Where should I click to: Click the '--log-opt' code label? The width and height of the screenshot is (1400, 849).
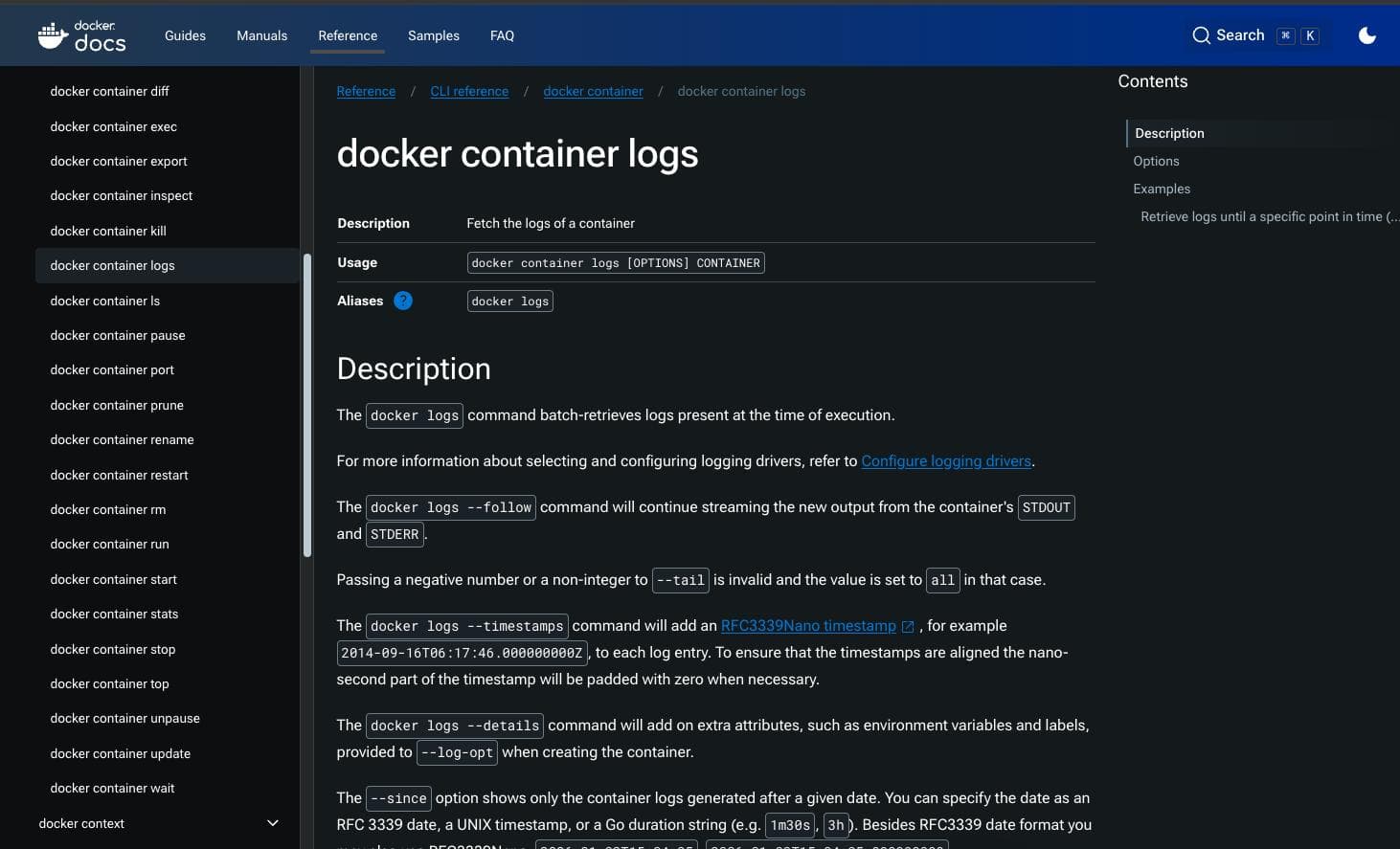(x=457, y=752)
